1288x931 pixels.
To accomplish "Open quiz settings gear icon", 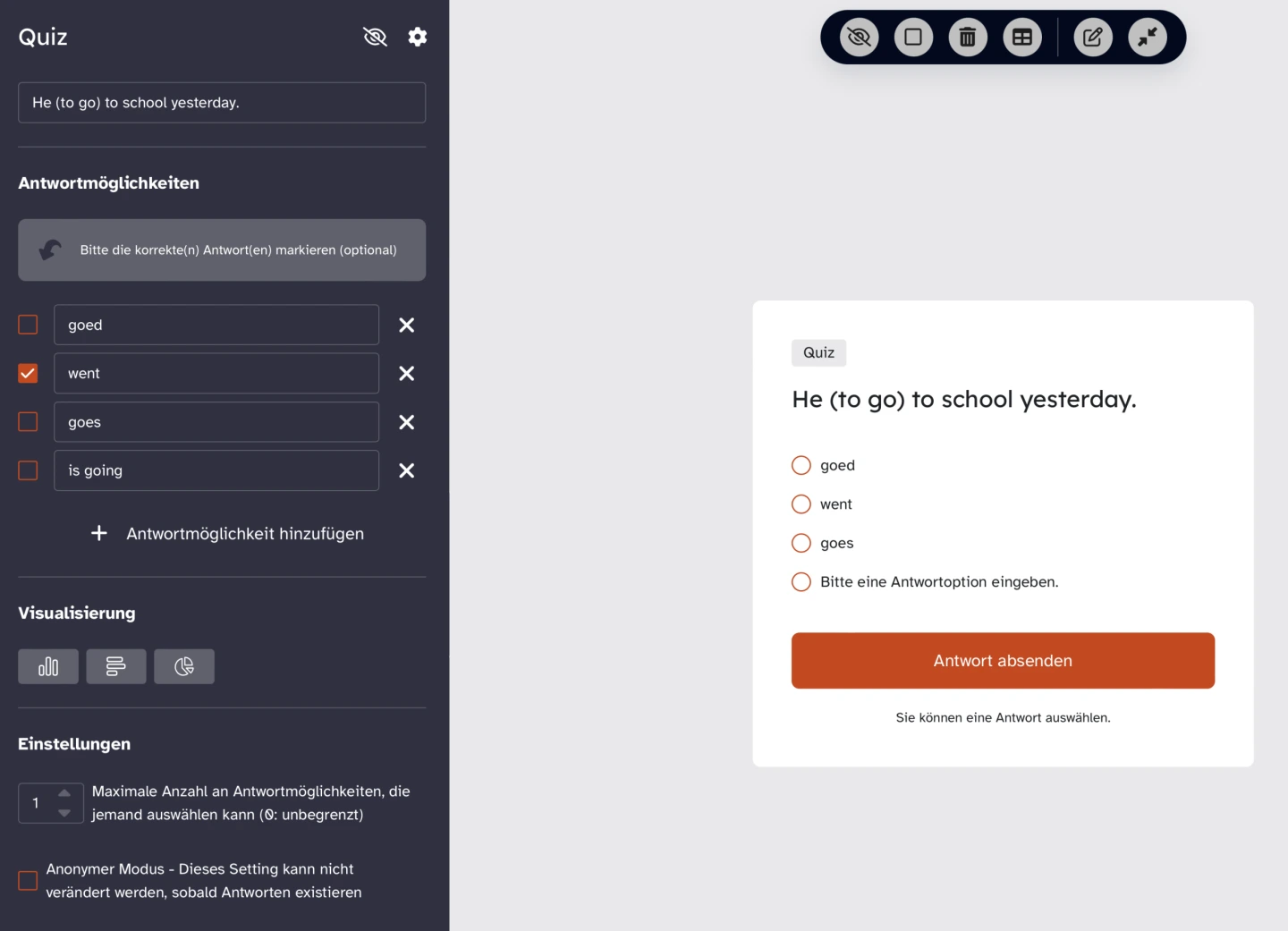I will pos(417,37).
